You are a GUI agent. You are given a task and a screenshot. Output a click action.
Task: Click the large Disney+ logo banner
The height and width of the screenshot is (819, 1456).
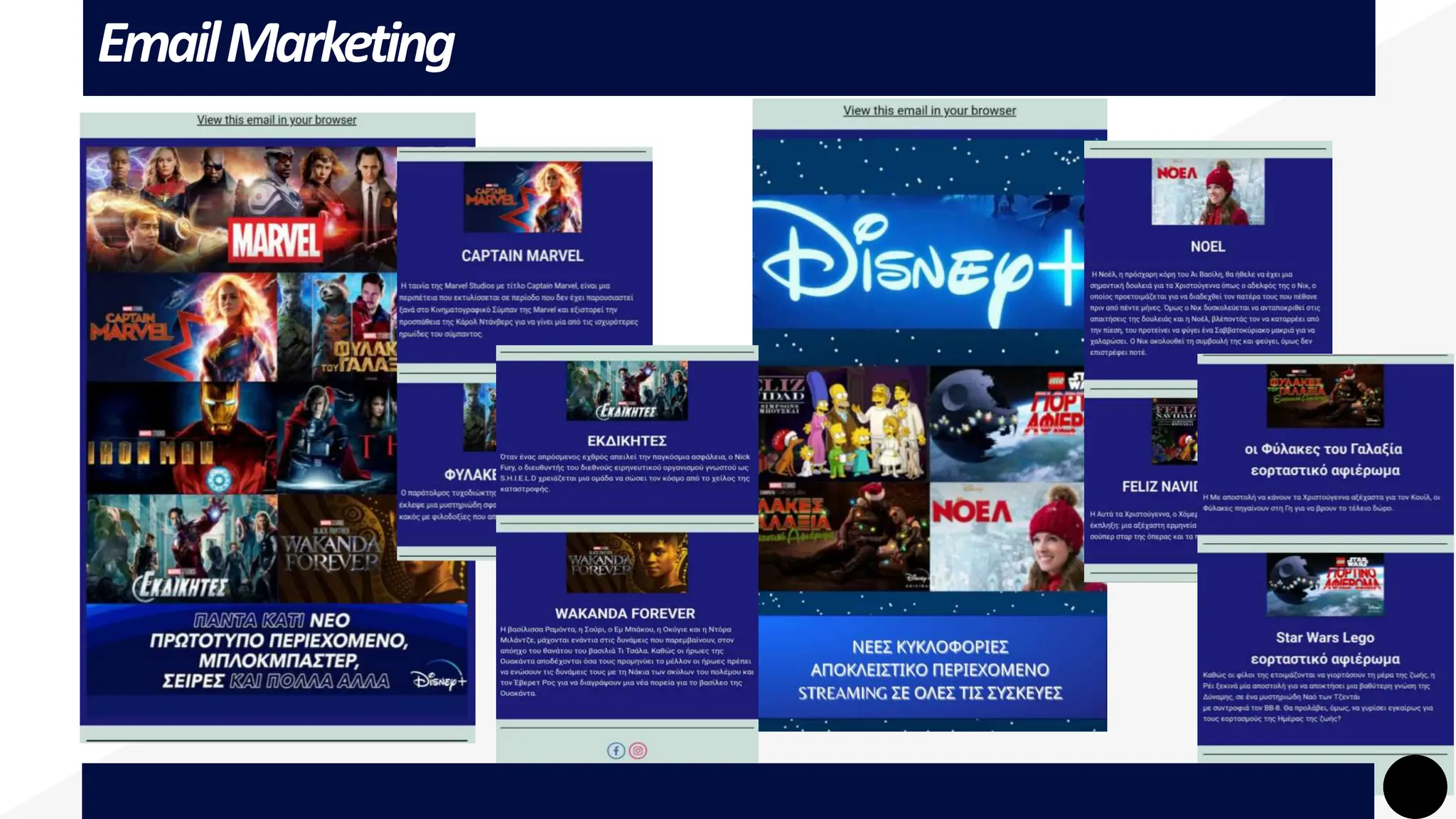pos(919,262)
